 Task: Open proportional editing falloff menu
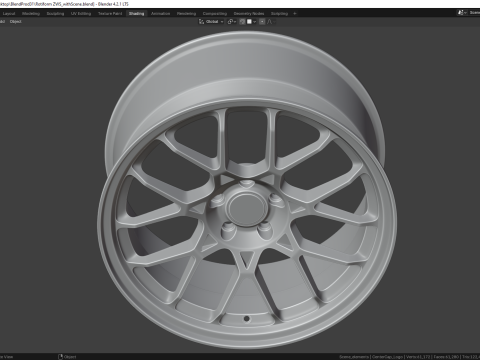pos(271,22)
